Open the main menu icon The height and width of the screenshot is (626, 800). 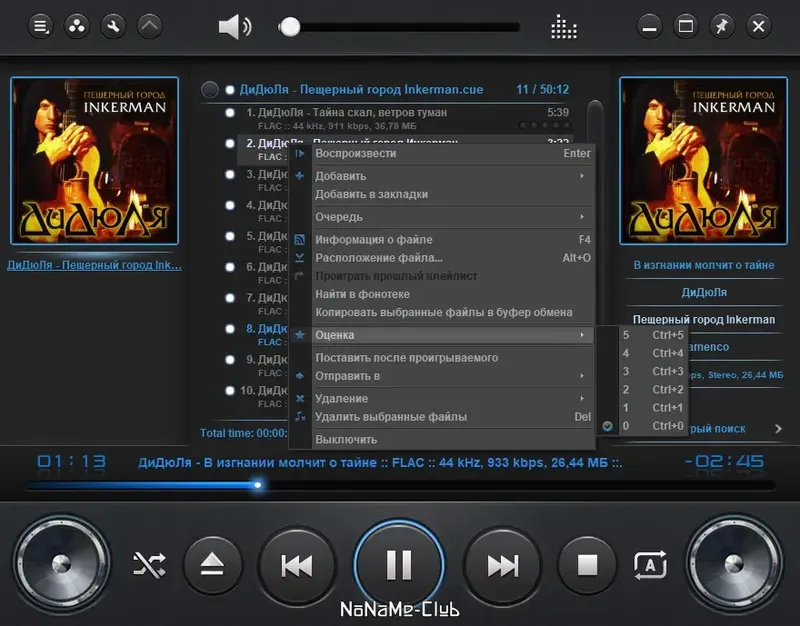coord(40,26)
